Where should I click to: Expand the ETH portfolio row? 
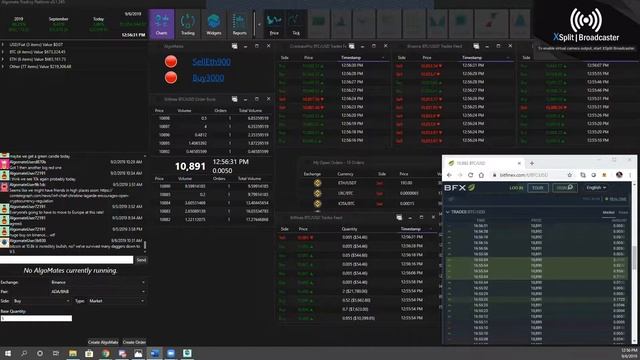point(3,59)
